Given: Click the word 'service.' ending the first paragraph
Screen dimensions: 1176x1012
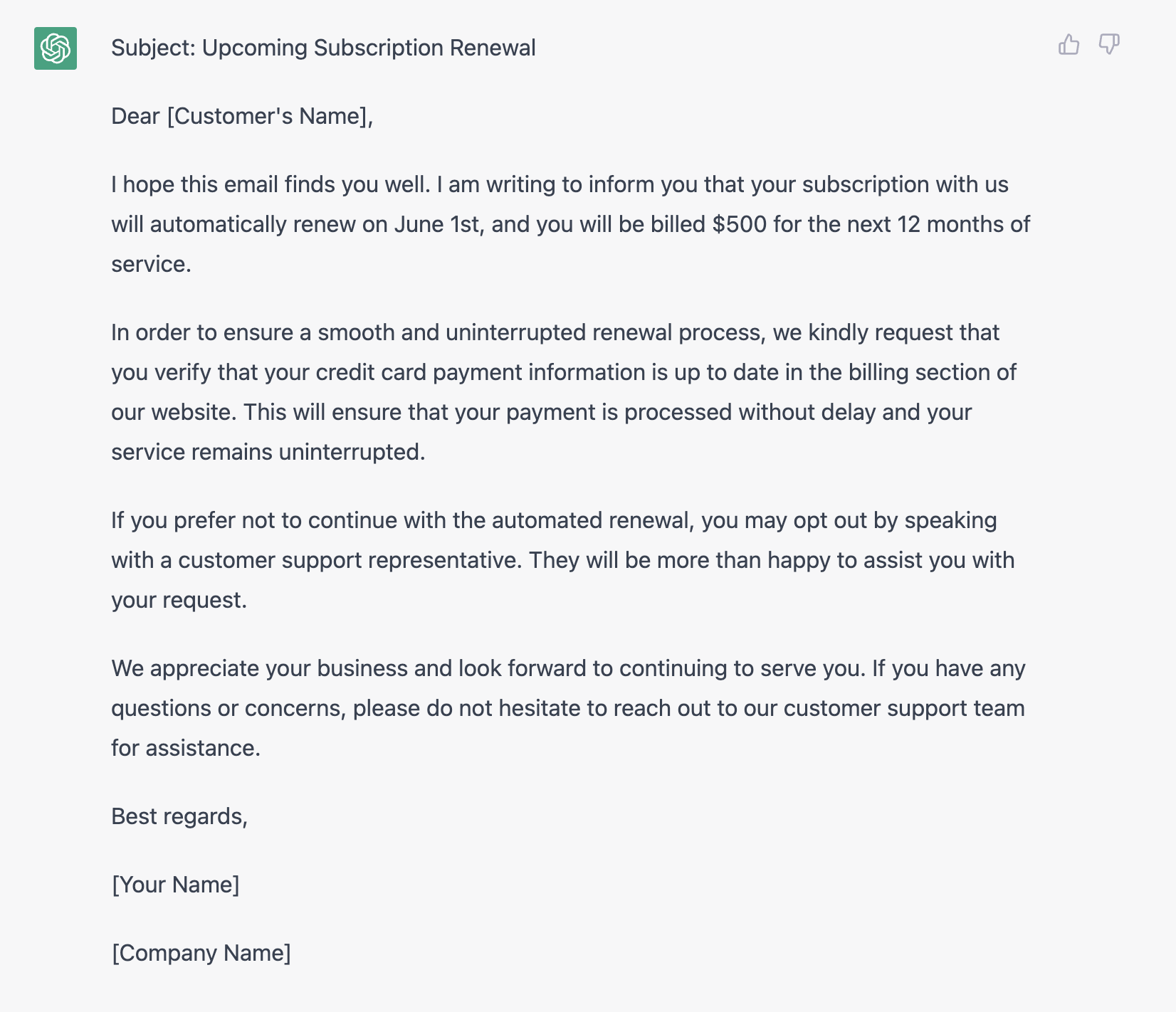Looking at the screenshot, I should [x=151, y=264].
